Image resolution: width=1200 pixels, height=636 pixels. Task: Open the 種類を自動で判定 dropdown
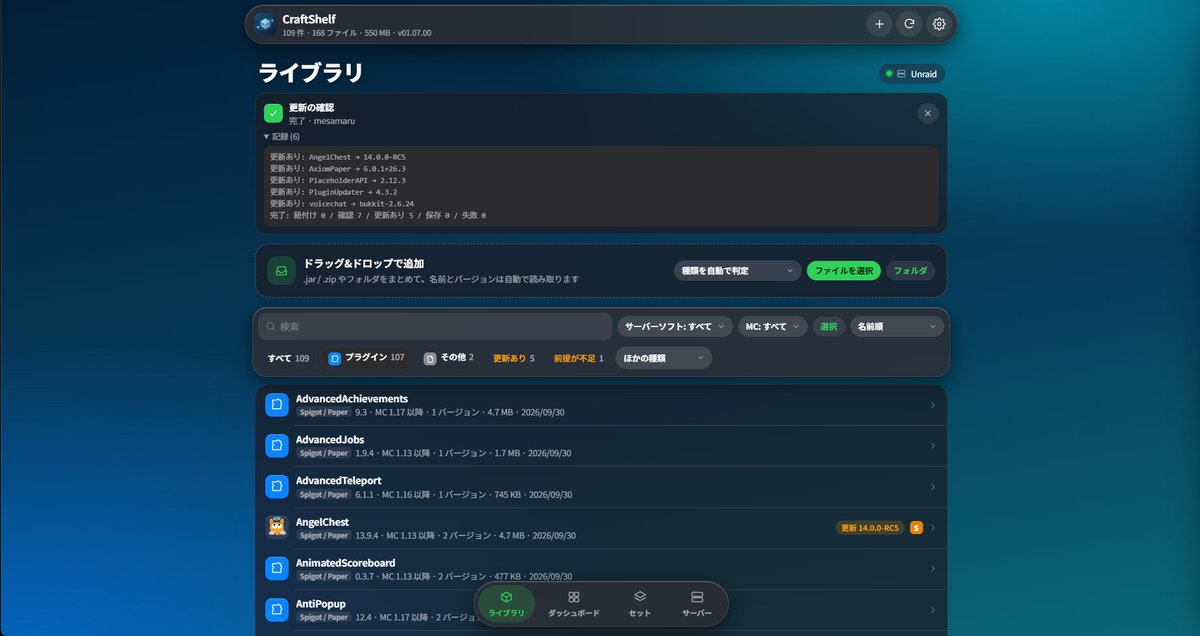pyautogui.click(x=738, y=270)
